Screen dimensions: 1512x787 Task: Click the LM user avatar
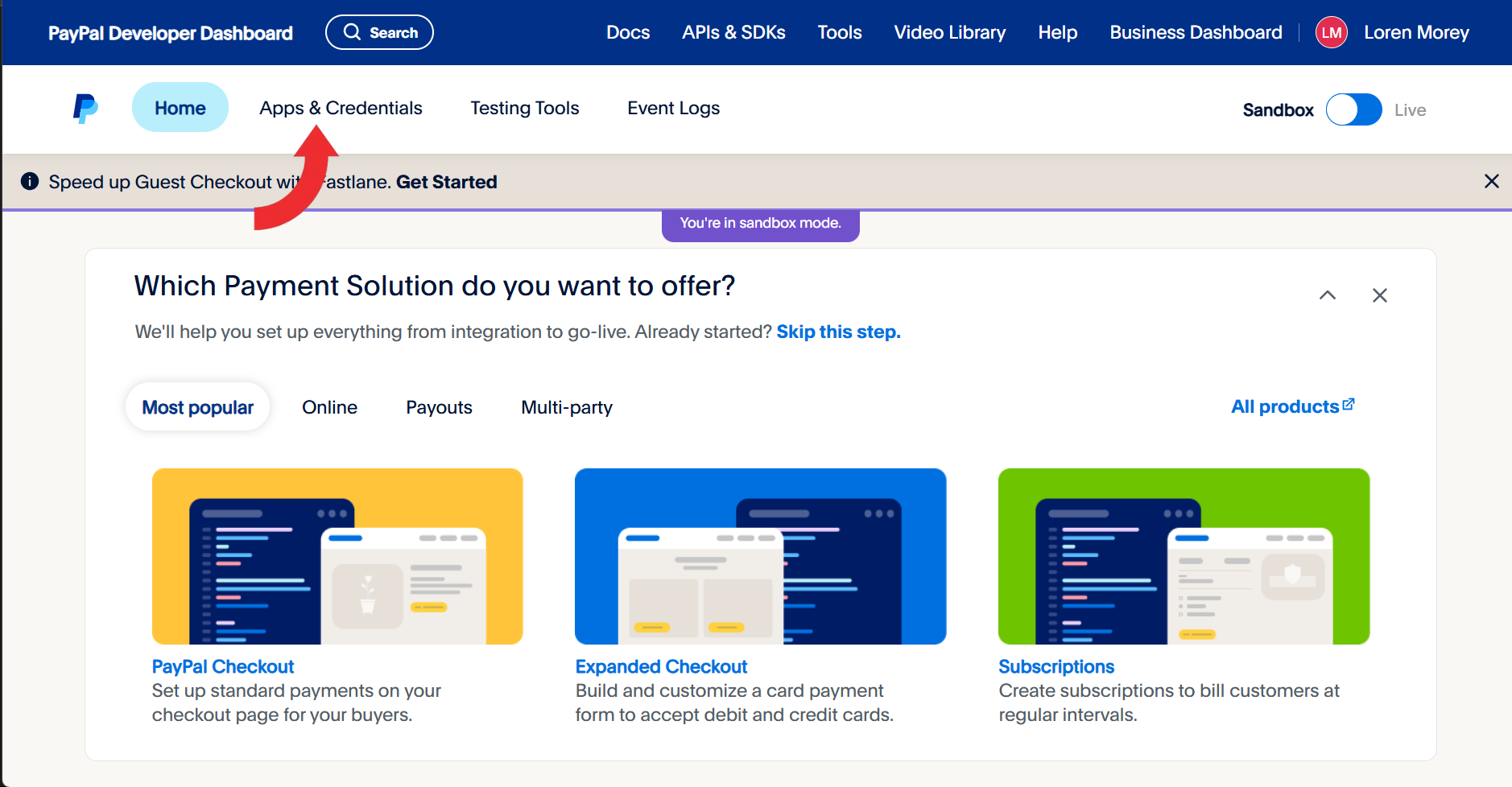tap(1332, 33)
